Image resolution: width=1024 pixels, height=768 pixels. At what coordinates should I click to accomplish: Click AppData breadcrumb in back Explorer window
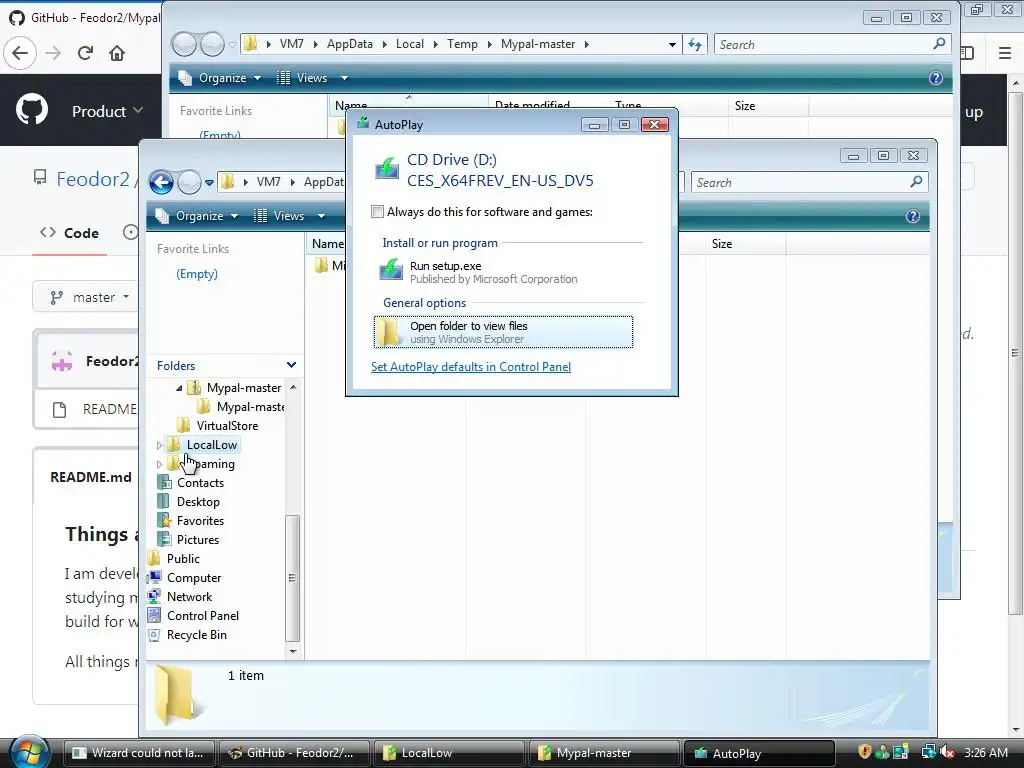[x=349, y=44]
